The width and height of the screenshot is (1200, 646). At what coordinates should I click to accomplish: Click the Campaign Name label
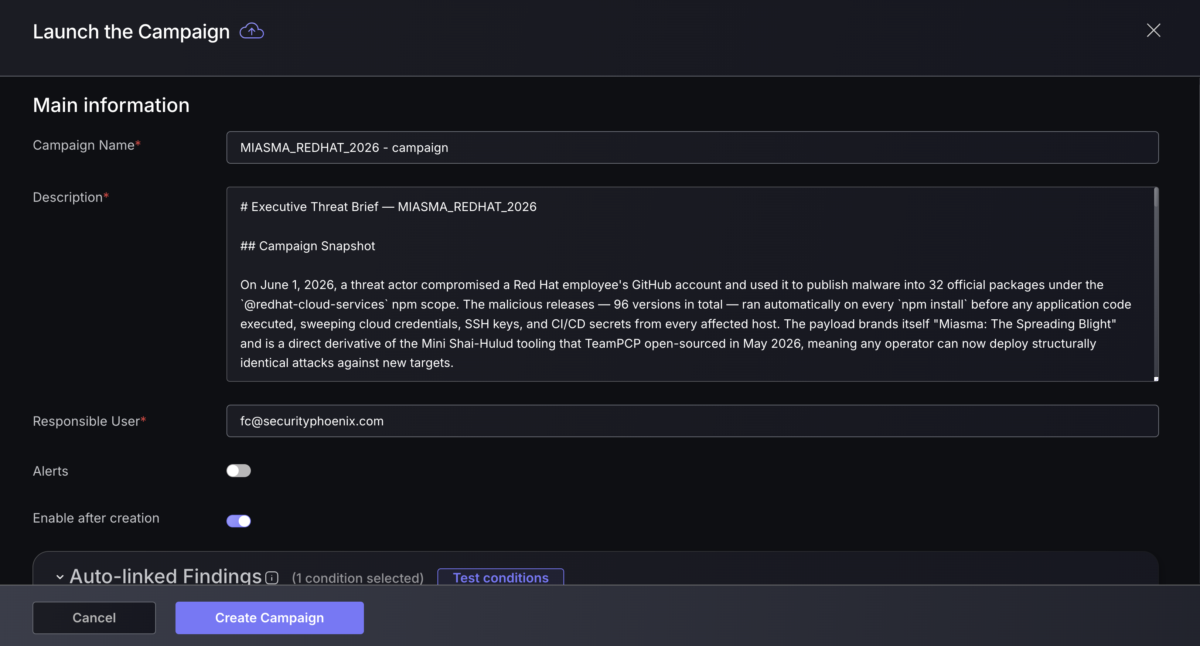click(86, 145)
